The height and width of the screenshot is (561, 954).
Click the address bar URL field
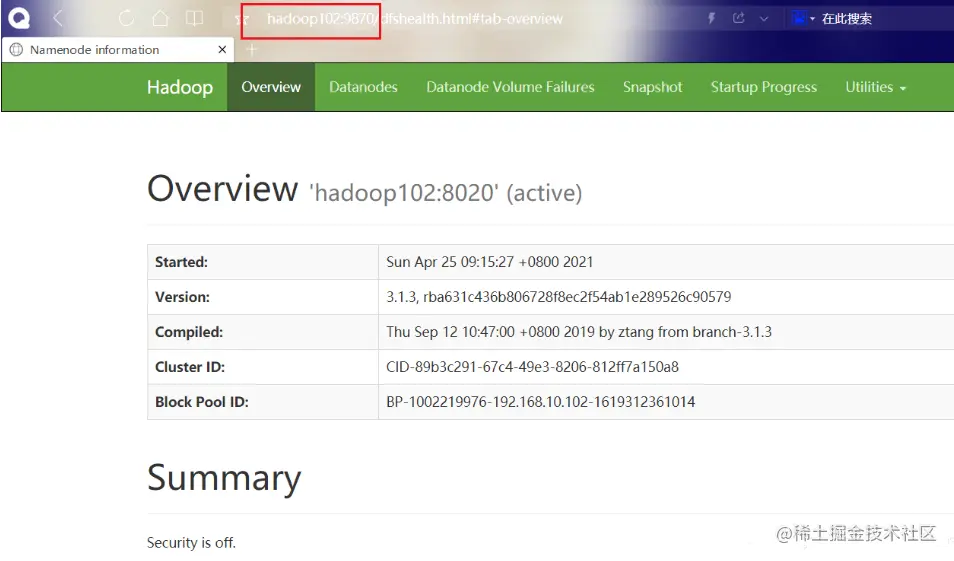click(414, 19)
